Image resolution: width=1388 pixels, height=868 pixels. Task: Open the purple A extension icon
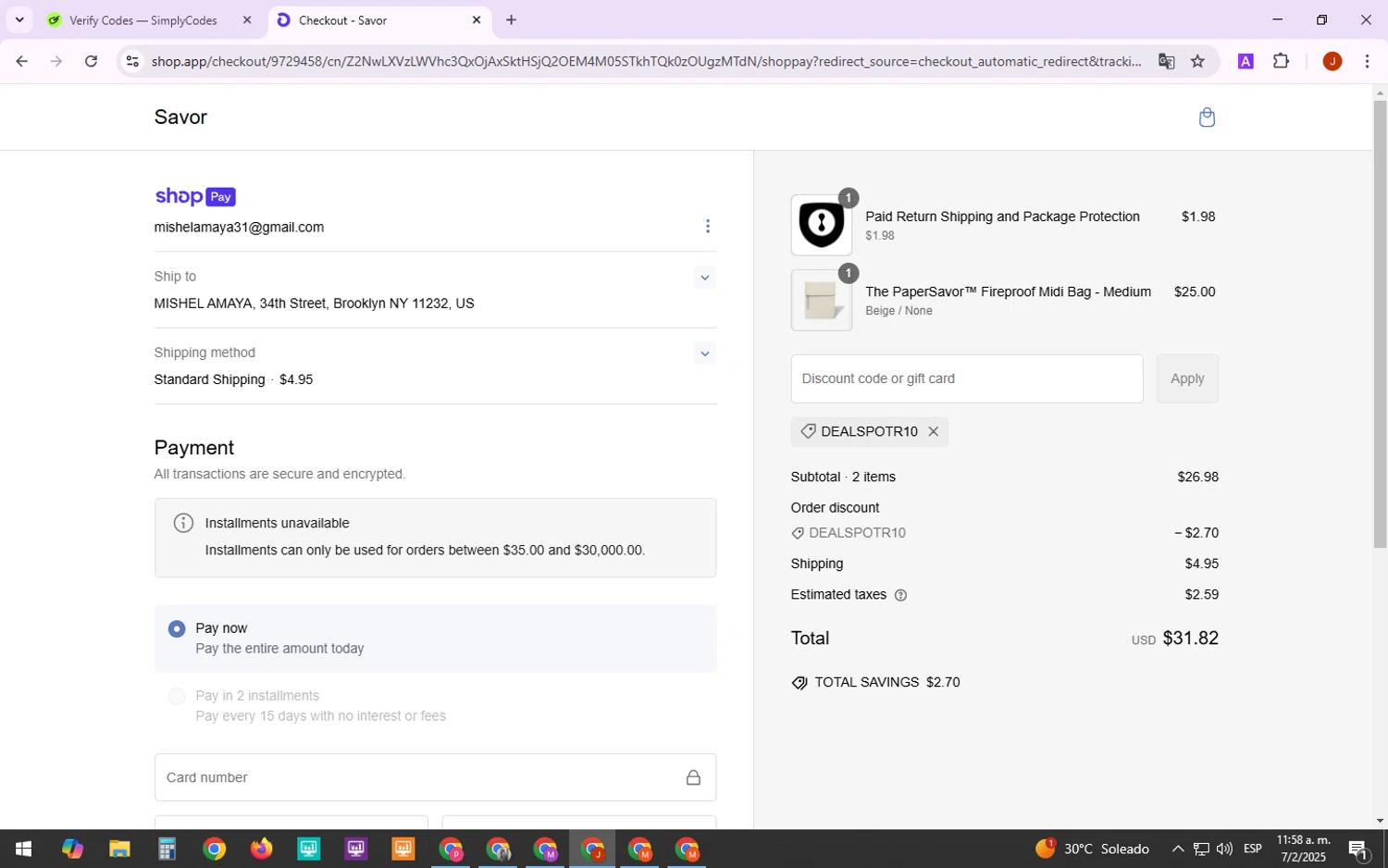coord(1245,61)
